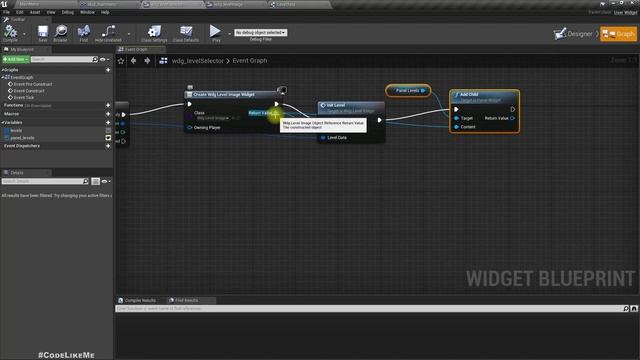The image size is (640, 360).
Task: Add a new graph with plus icon
Action: coord(108,70)
